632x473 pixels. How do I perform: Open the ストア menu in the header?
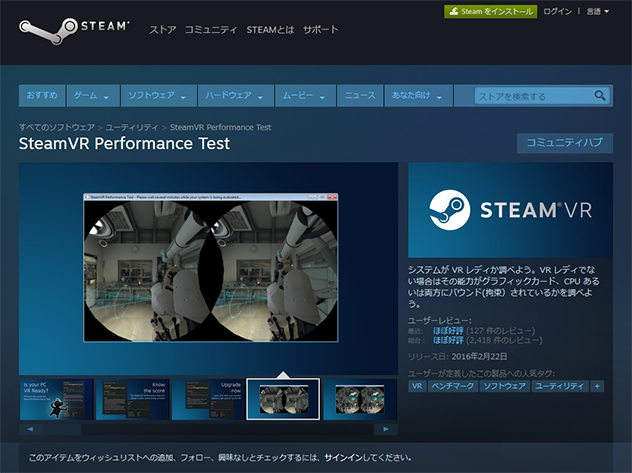pos(163,30)
